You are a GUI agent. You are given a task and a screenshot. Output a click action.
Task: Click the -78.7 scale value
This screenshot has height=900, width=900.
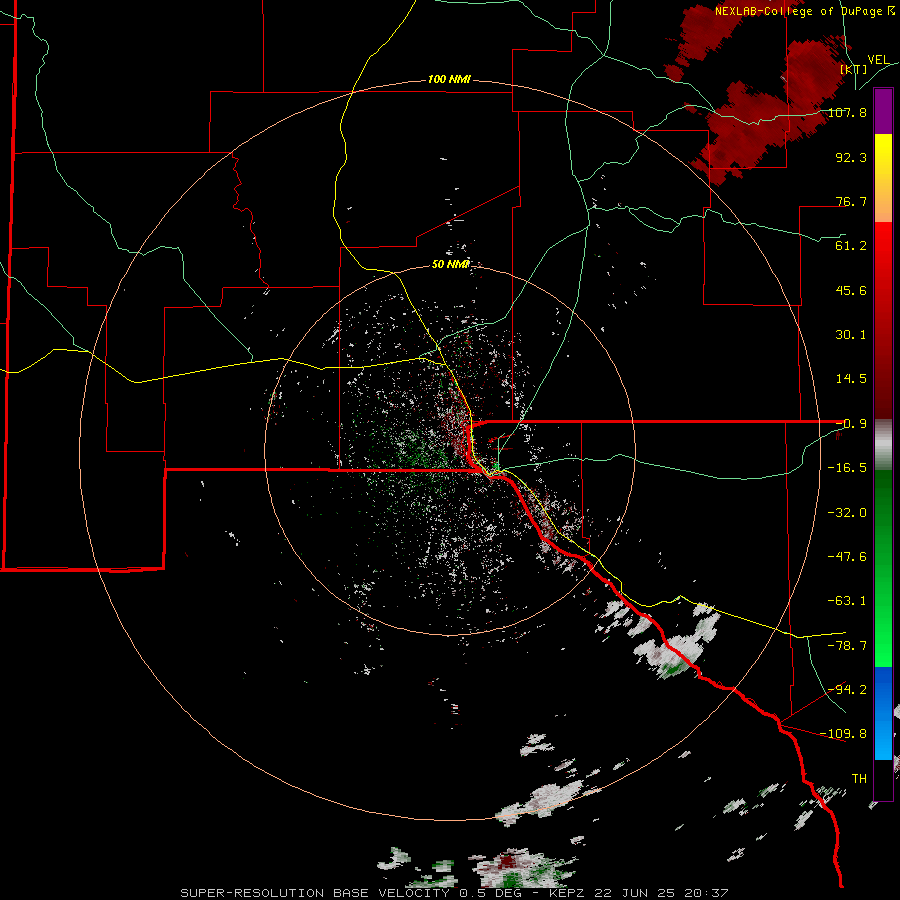(847, 646)
